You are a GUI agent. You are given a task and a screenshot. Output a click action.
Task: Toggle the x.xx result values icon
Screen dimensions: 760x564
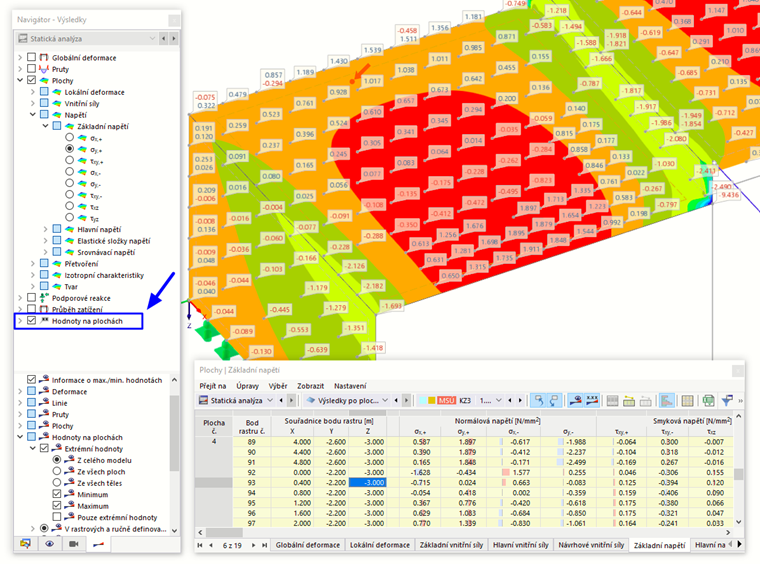(x=592, y=400)
